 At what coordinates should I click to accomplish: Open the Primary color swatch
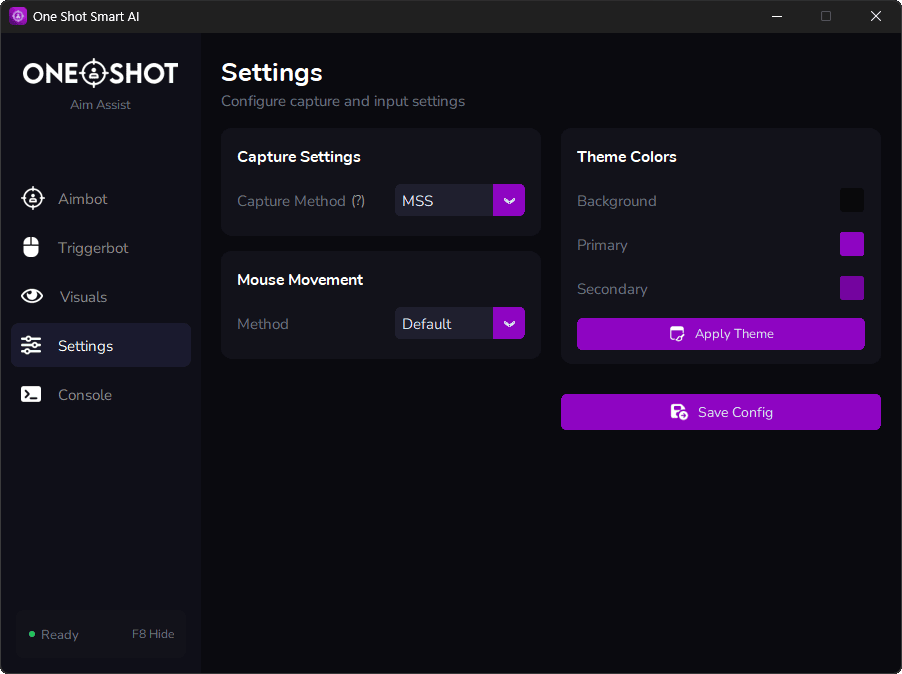coord(851,244)
